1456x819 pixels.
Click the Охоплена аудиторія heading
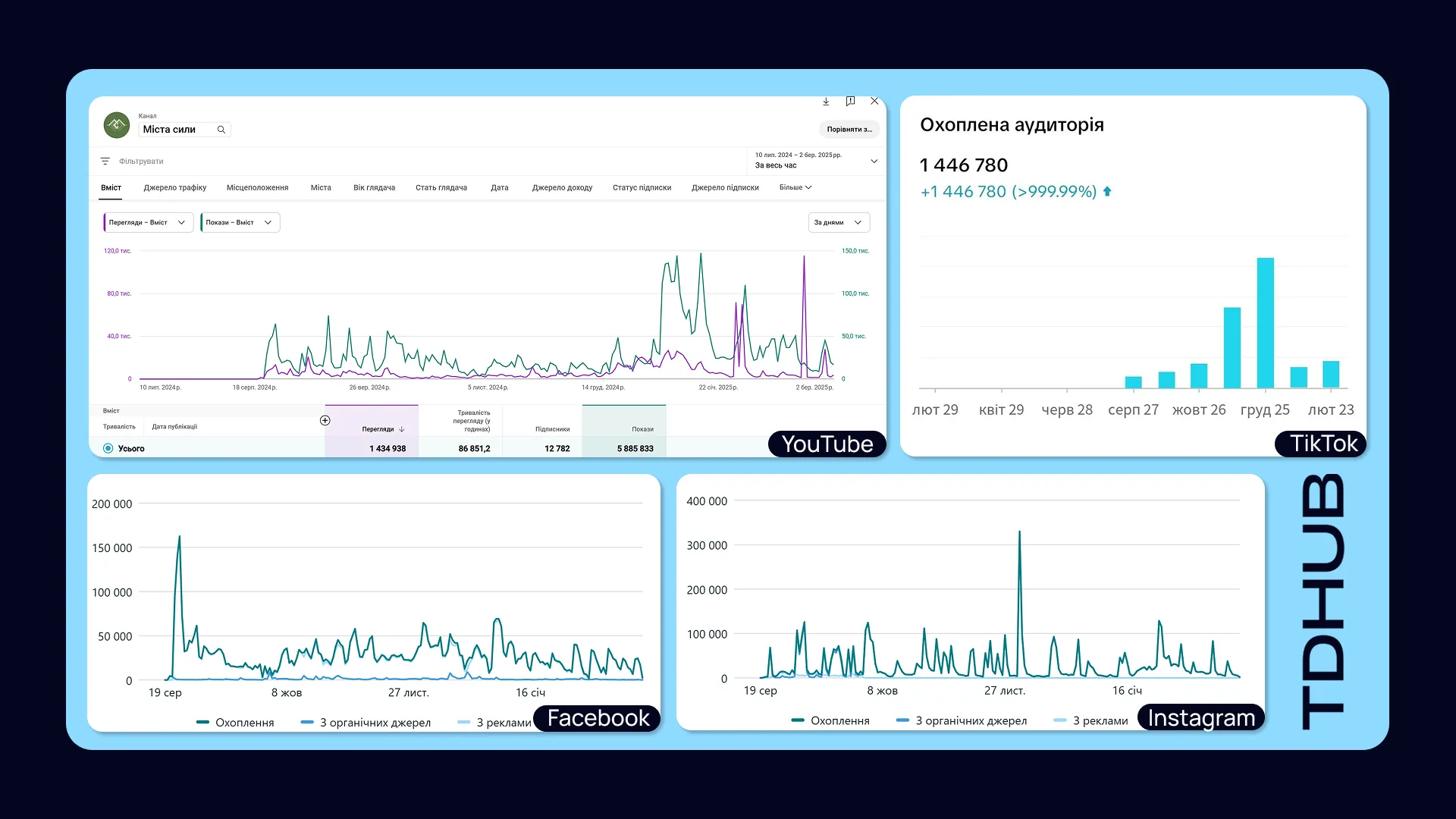click(1012, 125)
